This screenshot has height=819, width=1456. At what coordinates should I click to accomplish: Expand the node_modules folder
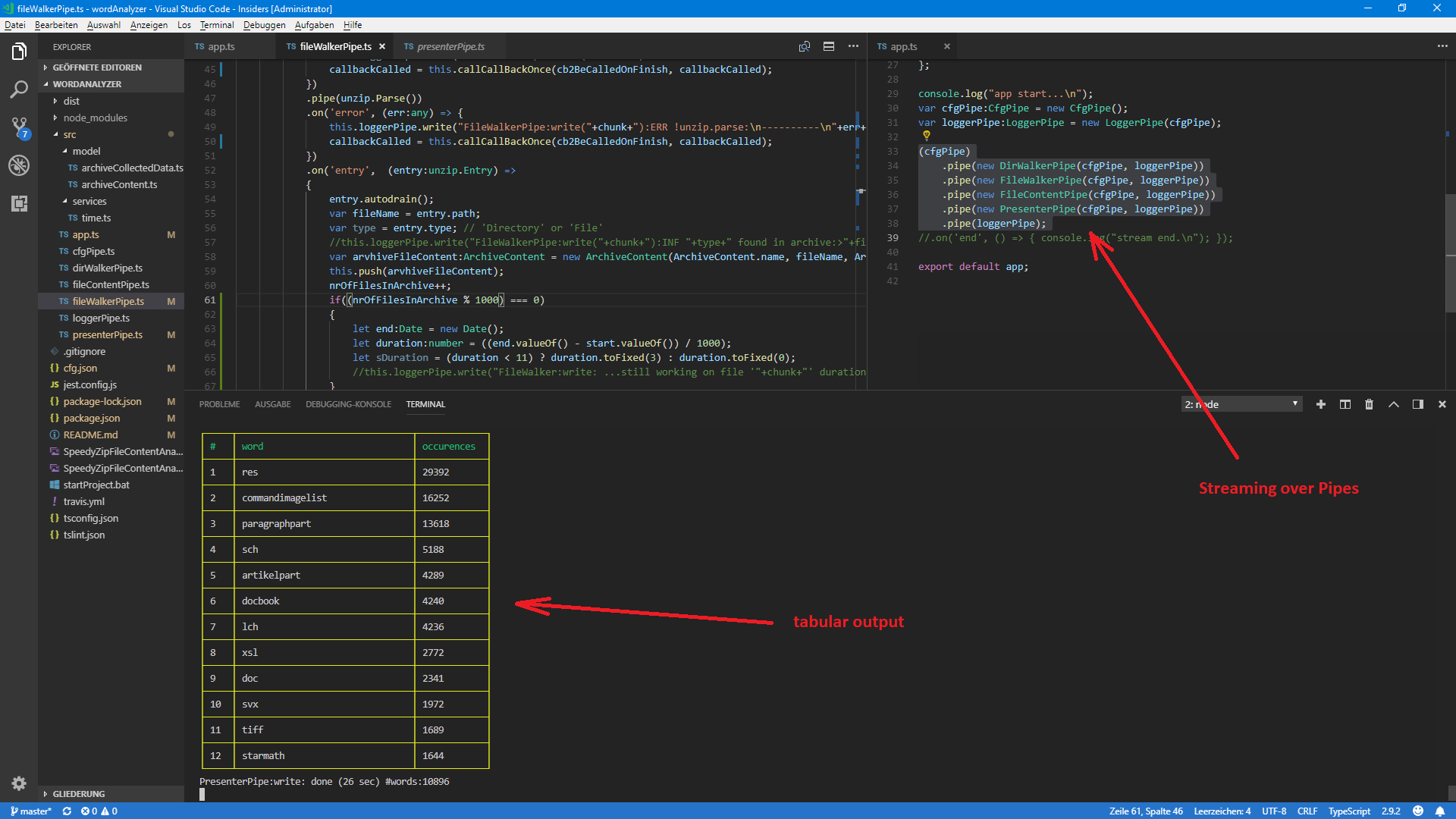95,118
